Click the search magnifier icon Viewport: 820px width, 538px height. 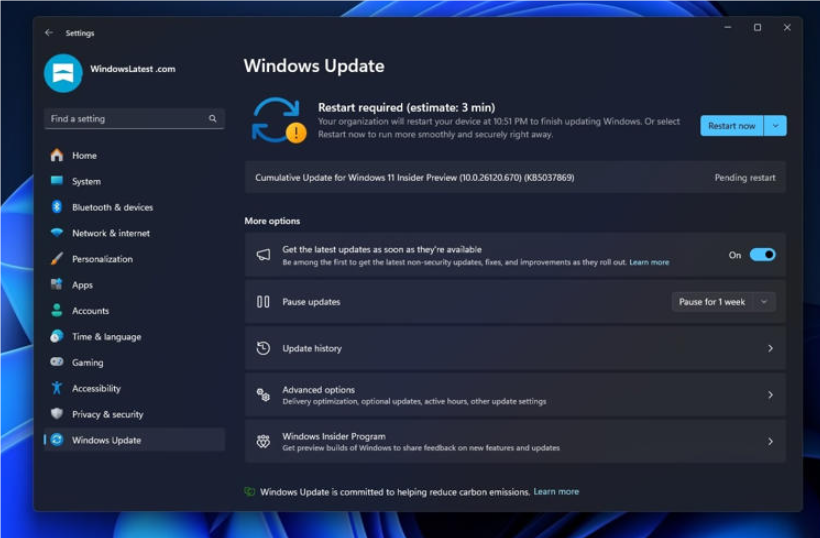212,119
